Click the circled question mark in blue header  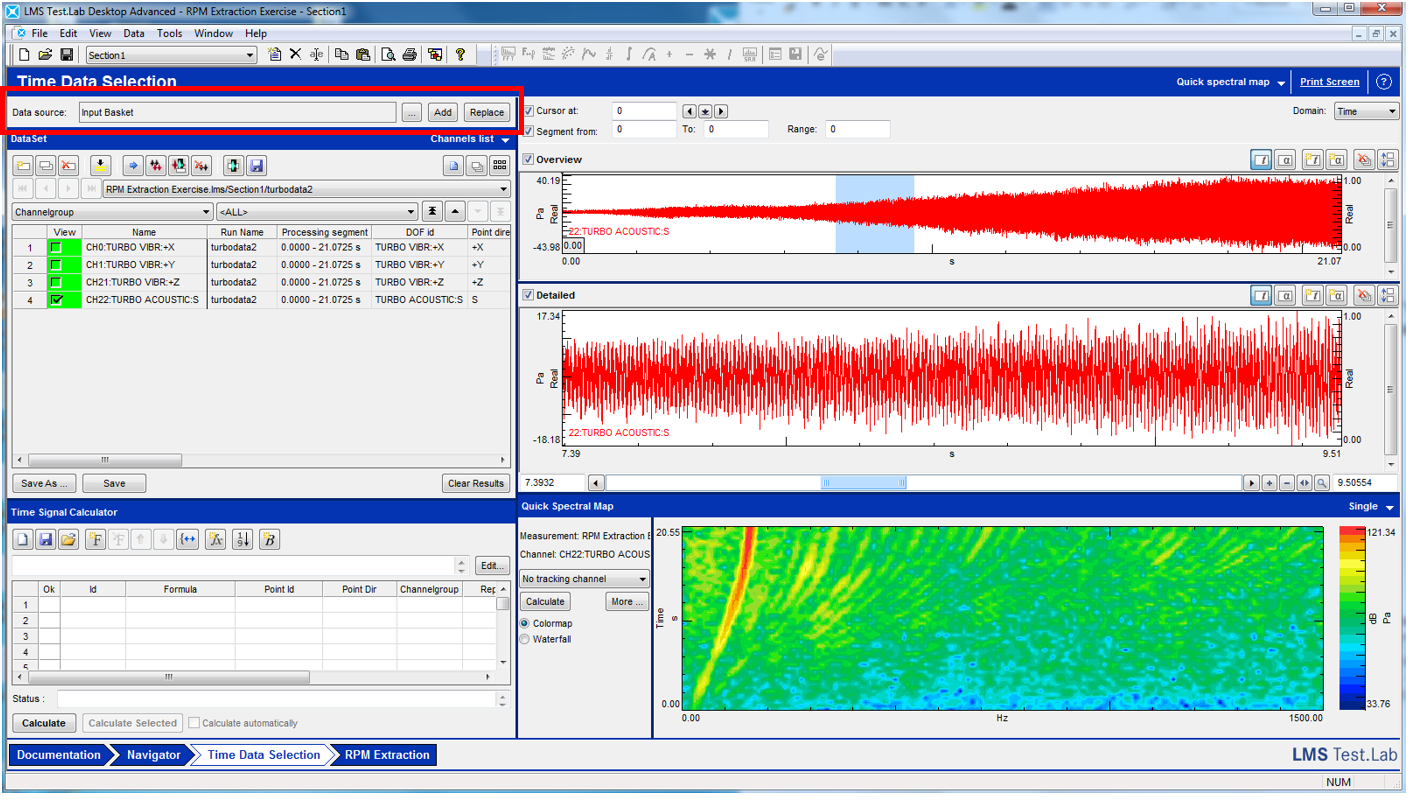[x=1384, y=82]
